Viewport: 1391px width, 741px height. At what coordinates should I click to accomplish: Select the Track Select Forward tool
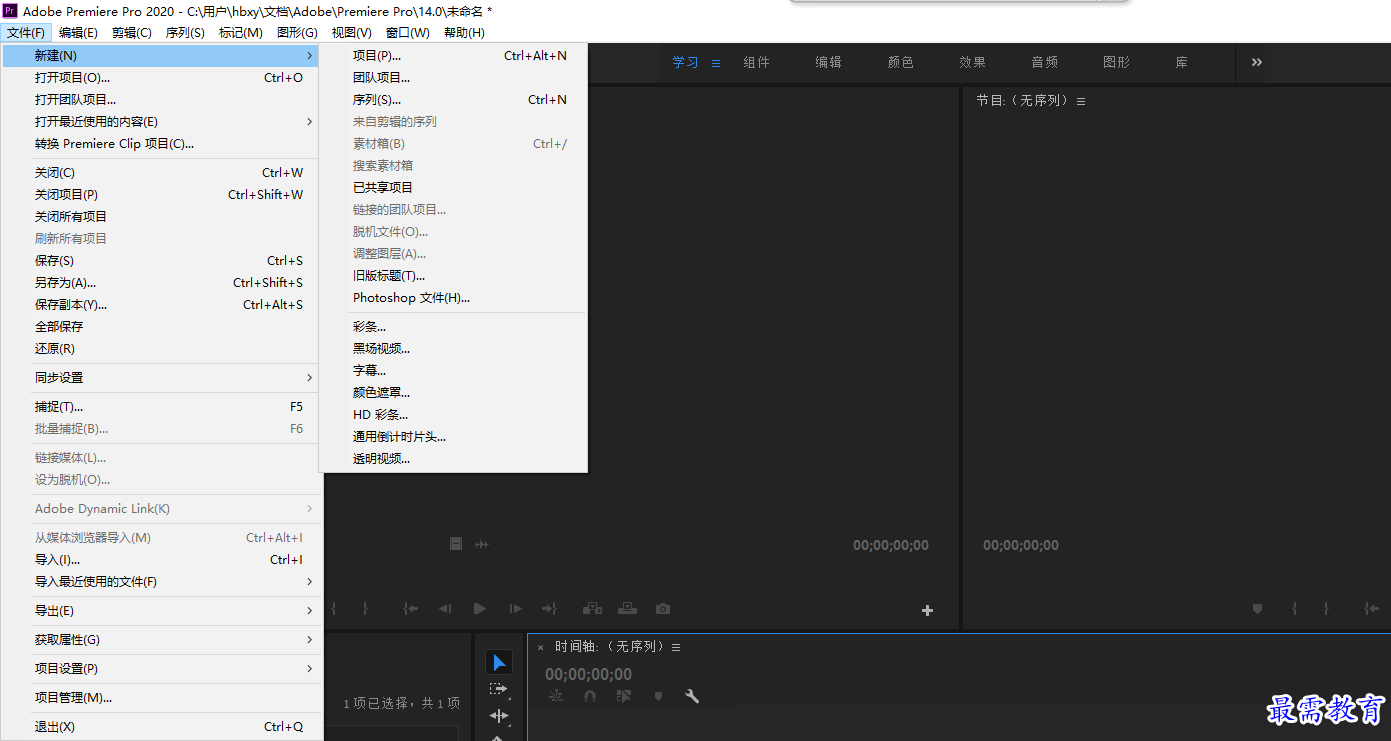click(499, 689)
